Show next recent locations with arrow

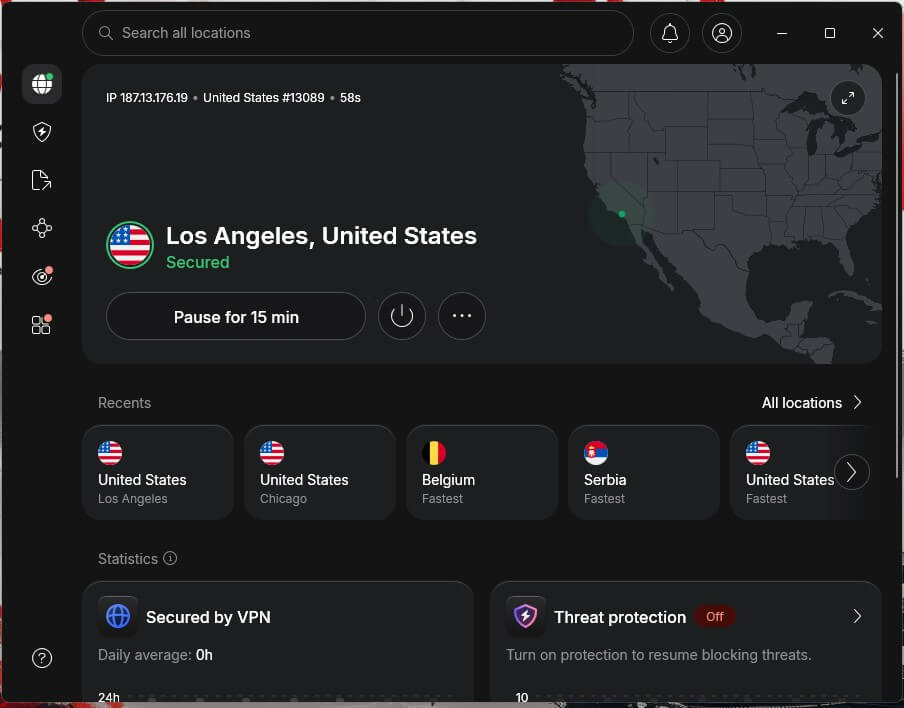coord(852,472)
